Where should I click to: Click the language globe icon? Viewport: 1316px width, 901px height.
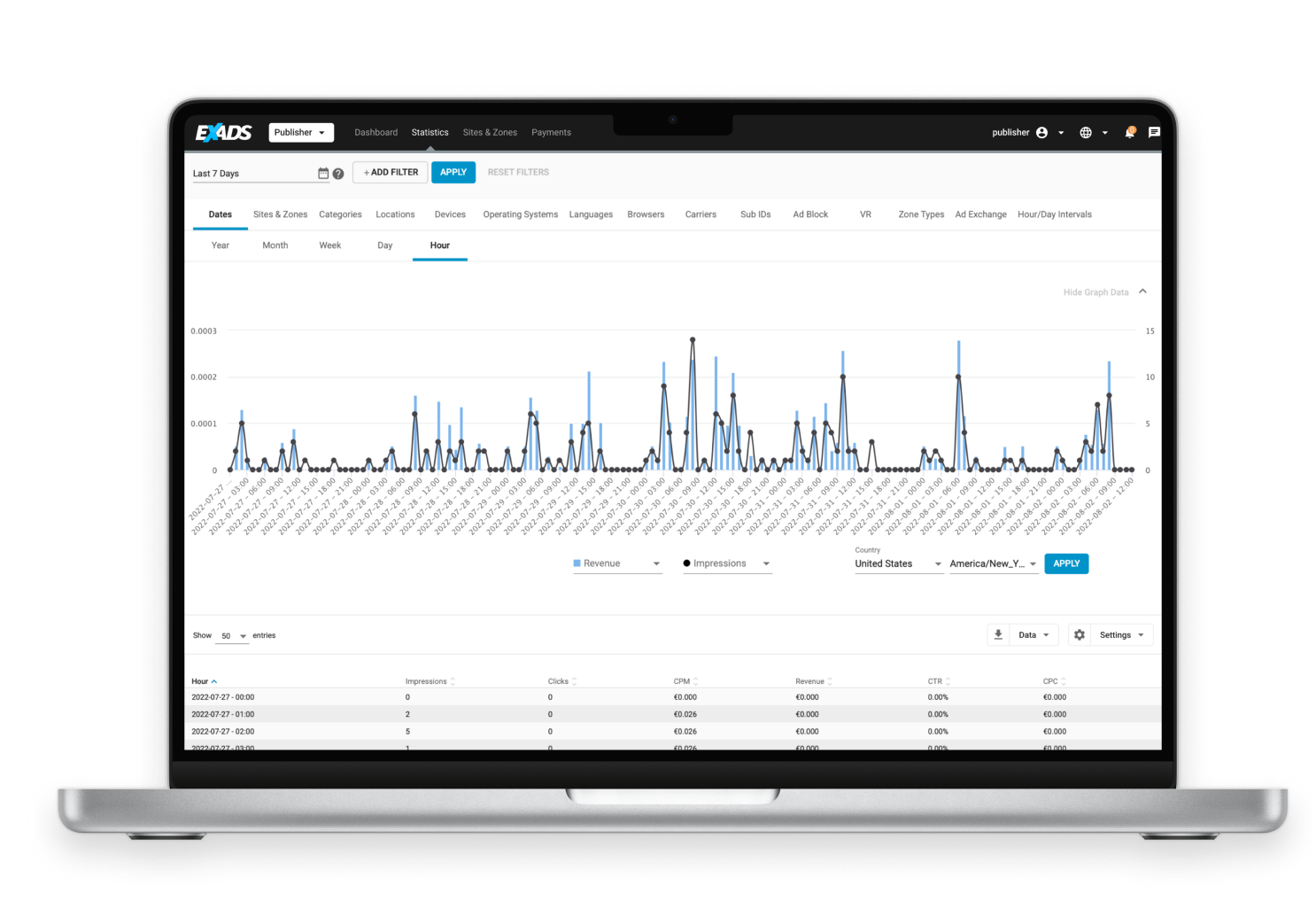[x=1085, y=132]
